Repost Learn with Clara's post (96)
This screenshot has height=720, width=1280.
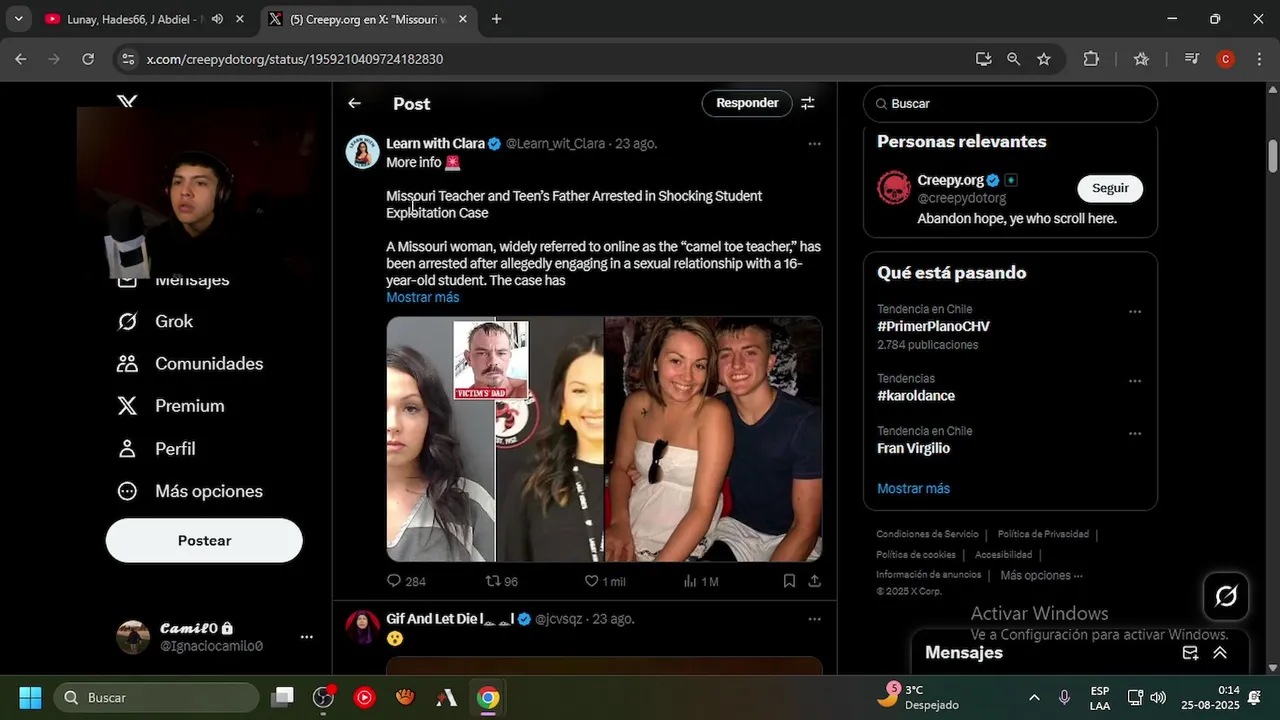(502, 581)
